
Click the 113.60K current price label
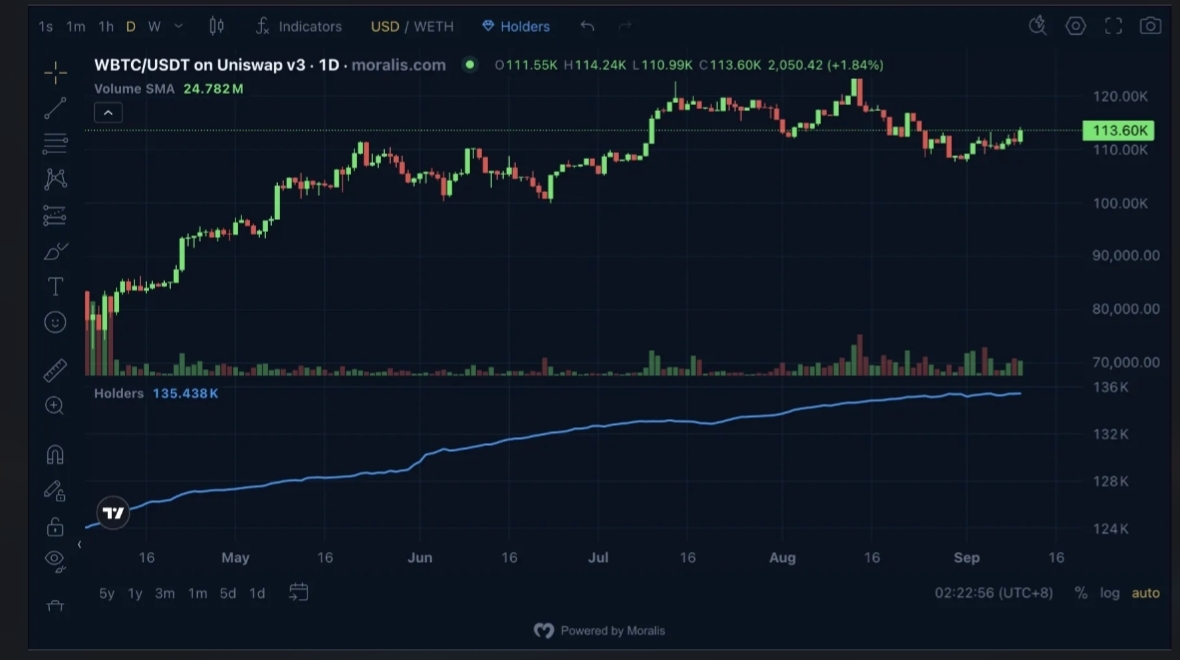pyautogui.click(x=1118, y=131)
